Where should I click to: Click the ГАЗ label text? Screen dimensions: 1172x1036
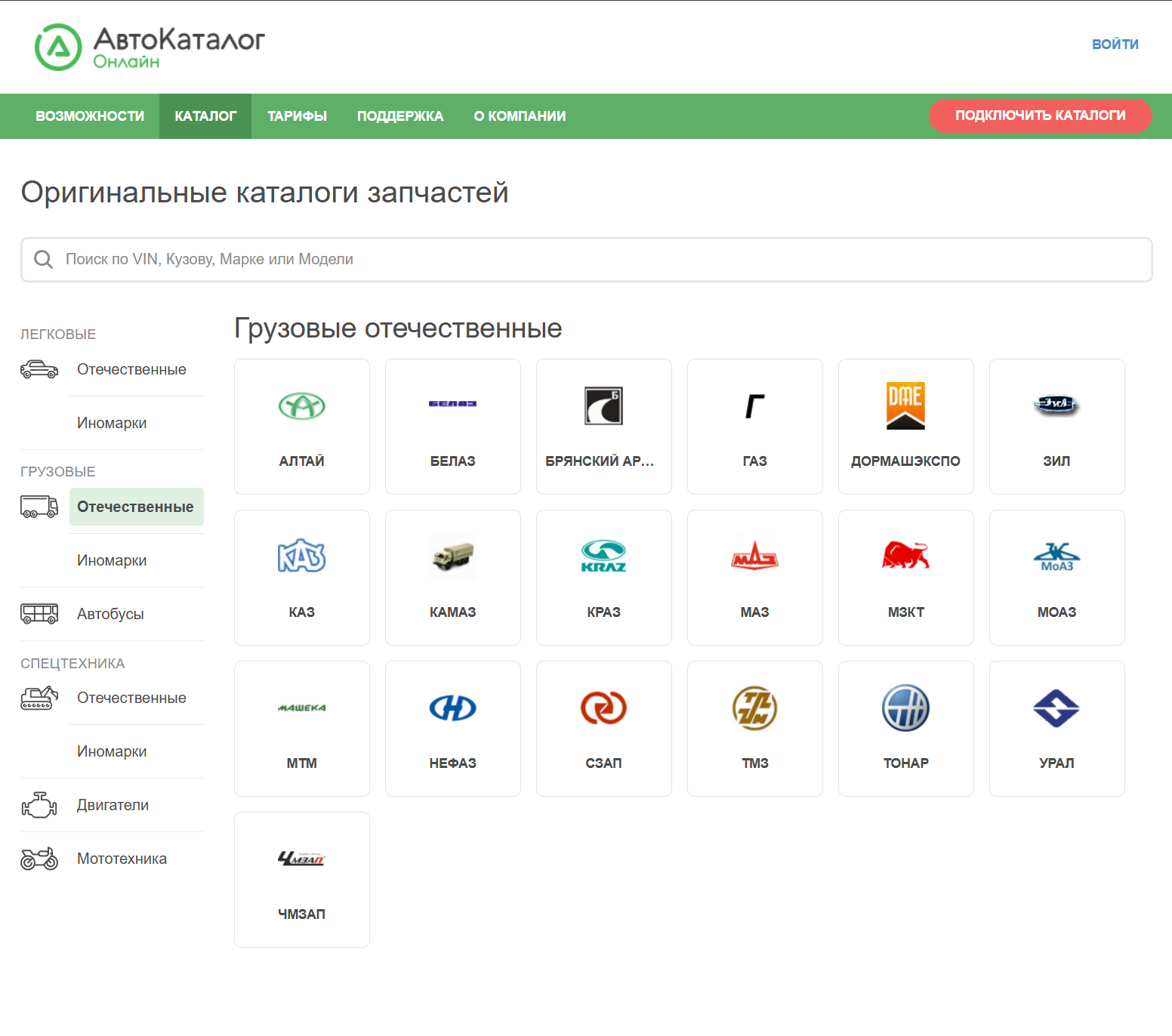click(x=755, y=461)
